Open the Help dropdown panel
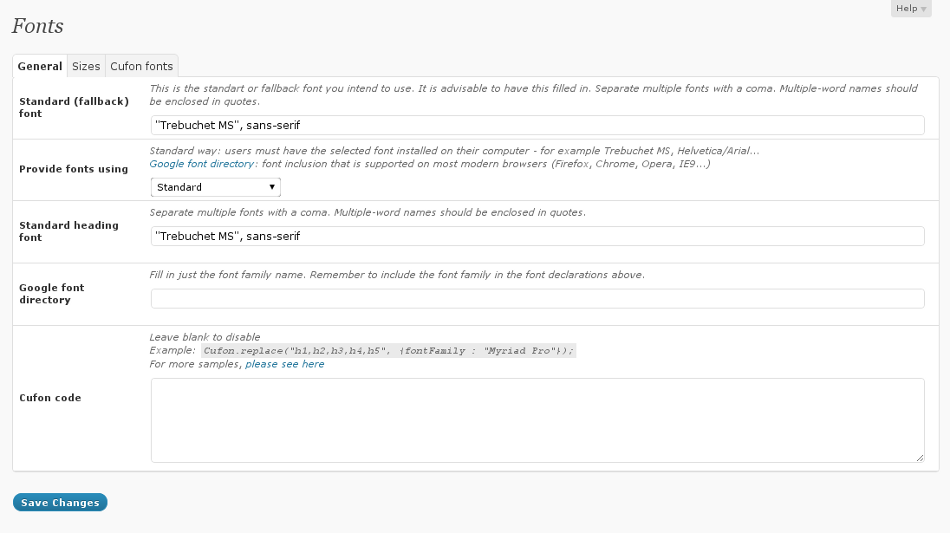This screenshot has height=533, width=950. click(910, 9)
